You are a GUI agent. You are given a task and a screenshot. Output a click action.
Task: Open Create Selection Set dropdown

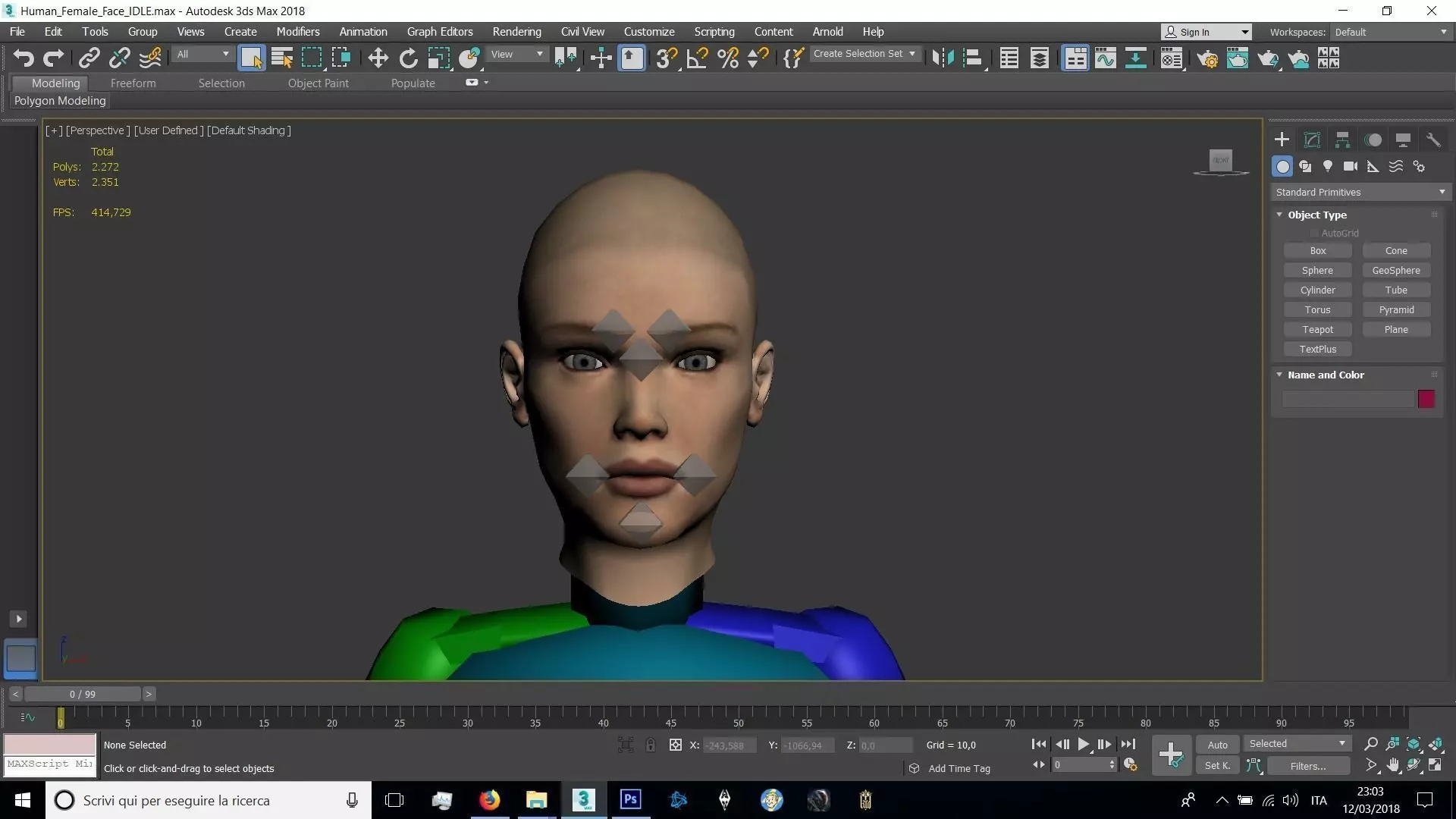[x=864, y=54]
